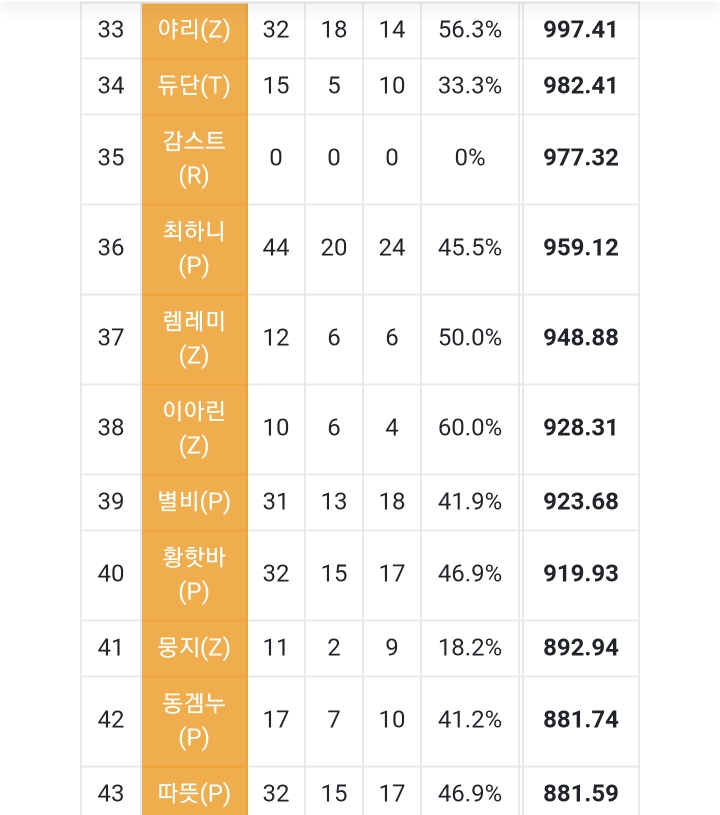Image resolution: width=720 pixels, height=815 pixels.
Task: Click the 감스트 (R) player name
Action: [194, 158]
